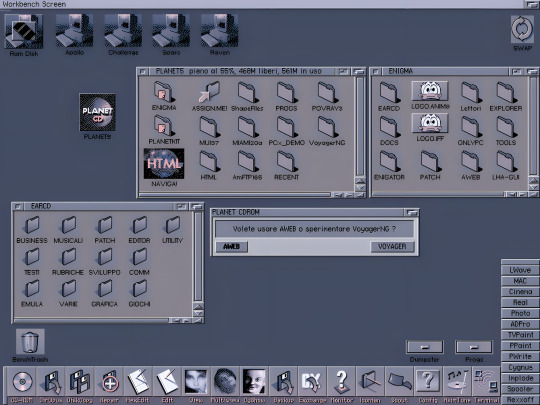Screen dimensions: 540x405
Task: Click the SWAP icon
Action: coord(522,30)
